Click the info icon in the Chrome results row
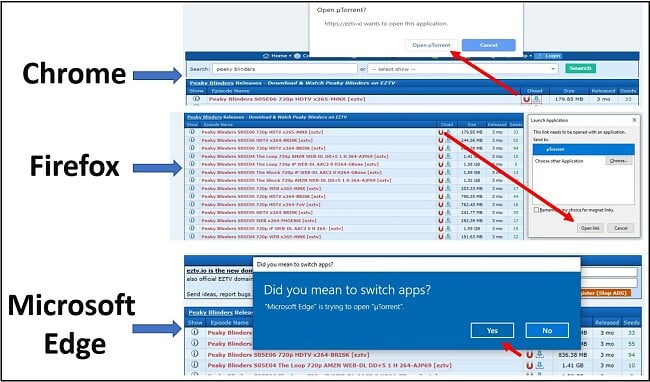Viewport: 650px width, 382px height. pos(196,99)
